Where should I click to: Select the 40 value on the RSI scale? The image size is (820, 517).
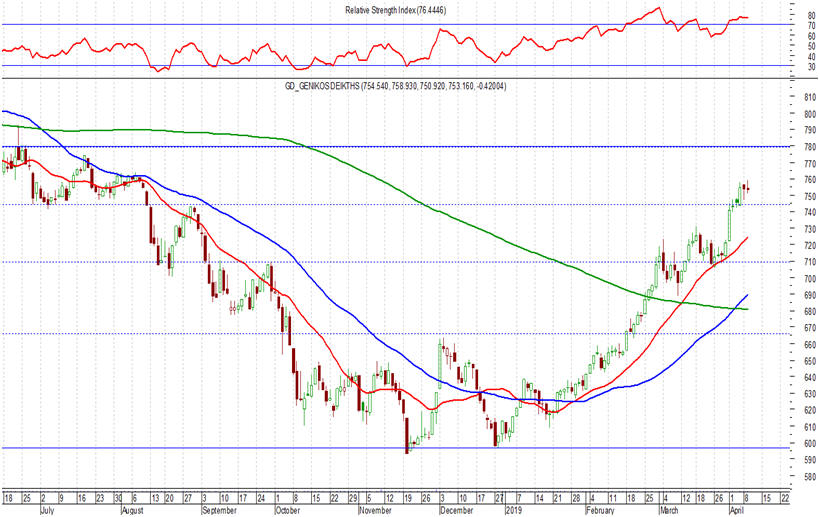[811, 56]
